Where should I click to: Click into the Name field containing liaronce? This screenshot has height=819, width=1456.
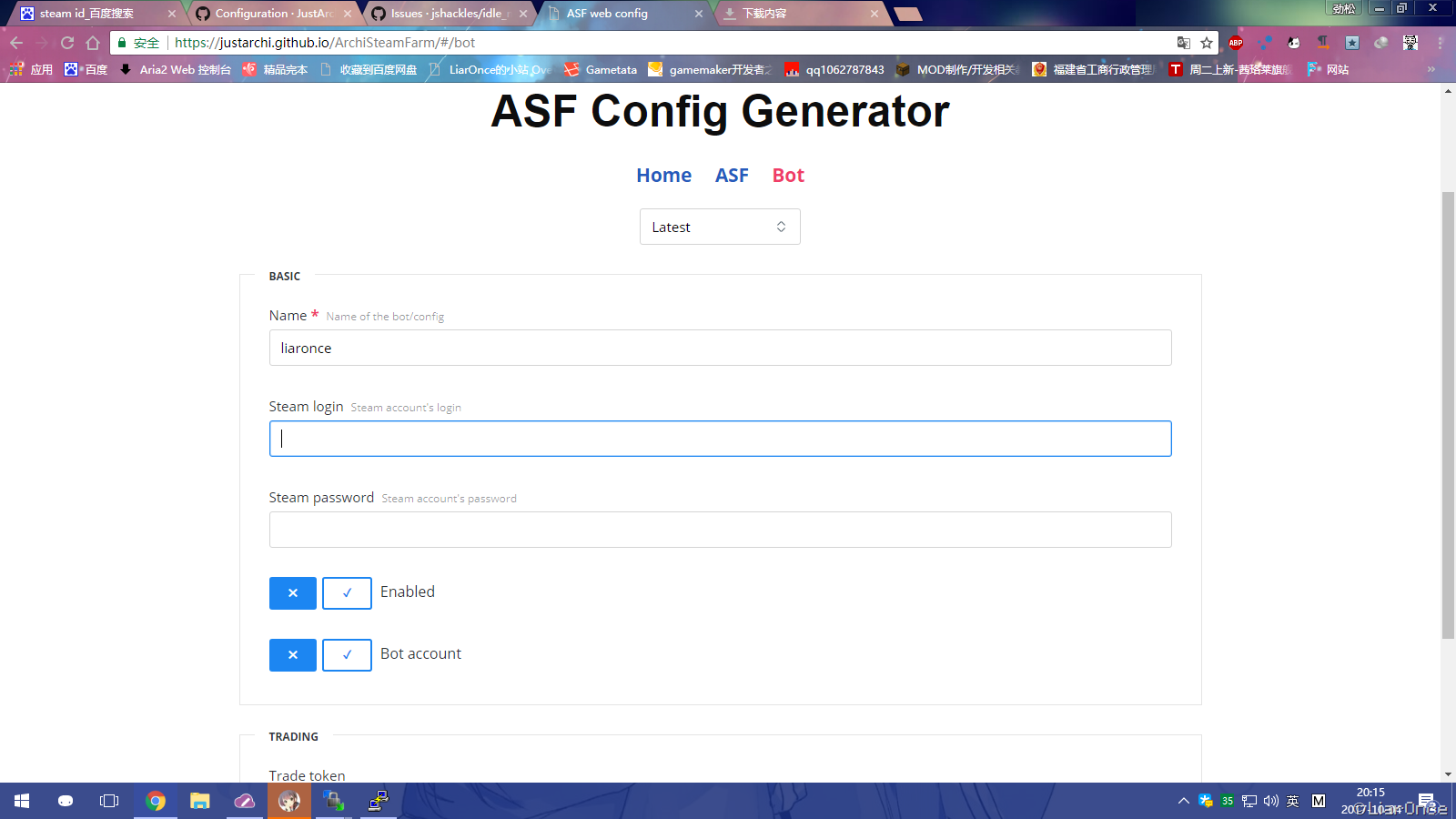tap(720, 348)
